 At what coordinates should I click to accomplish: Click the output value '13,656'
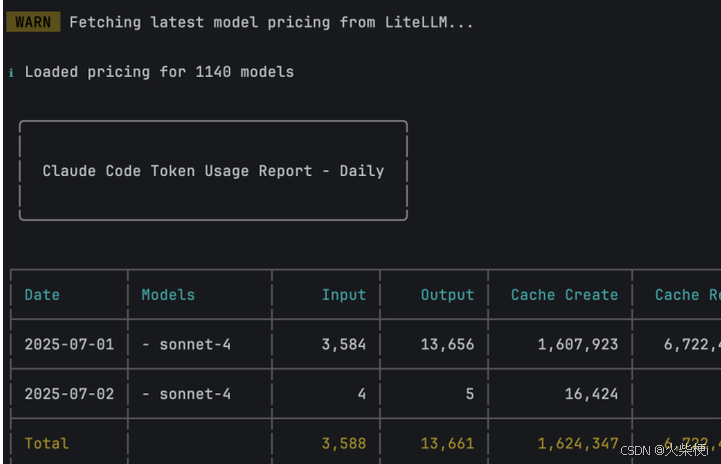tap(447, 344)
